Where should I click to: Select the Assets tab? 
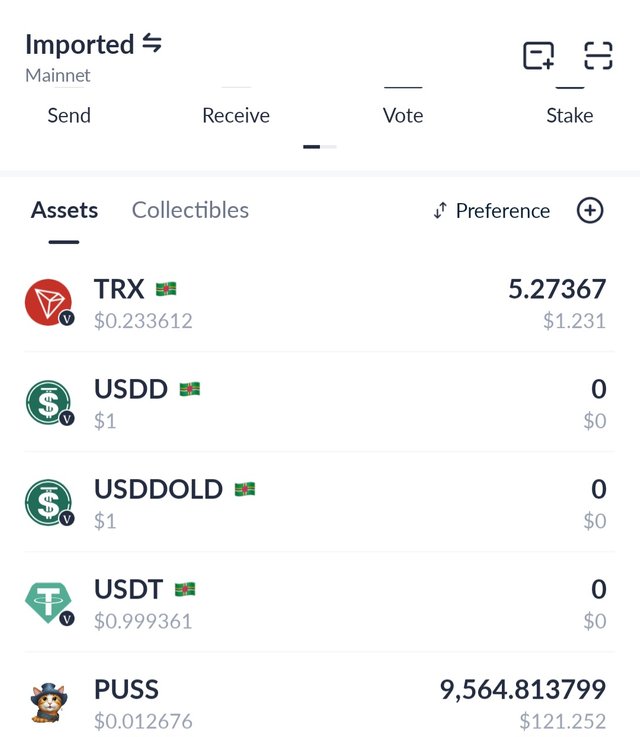(64, 210)
